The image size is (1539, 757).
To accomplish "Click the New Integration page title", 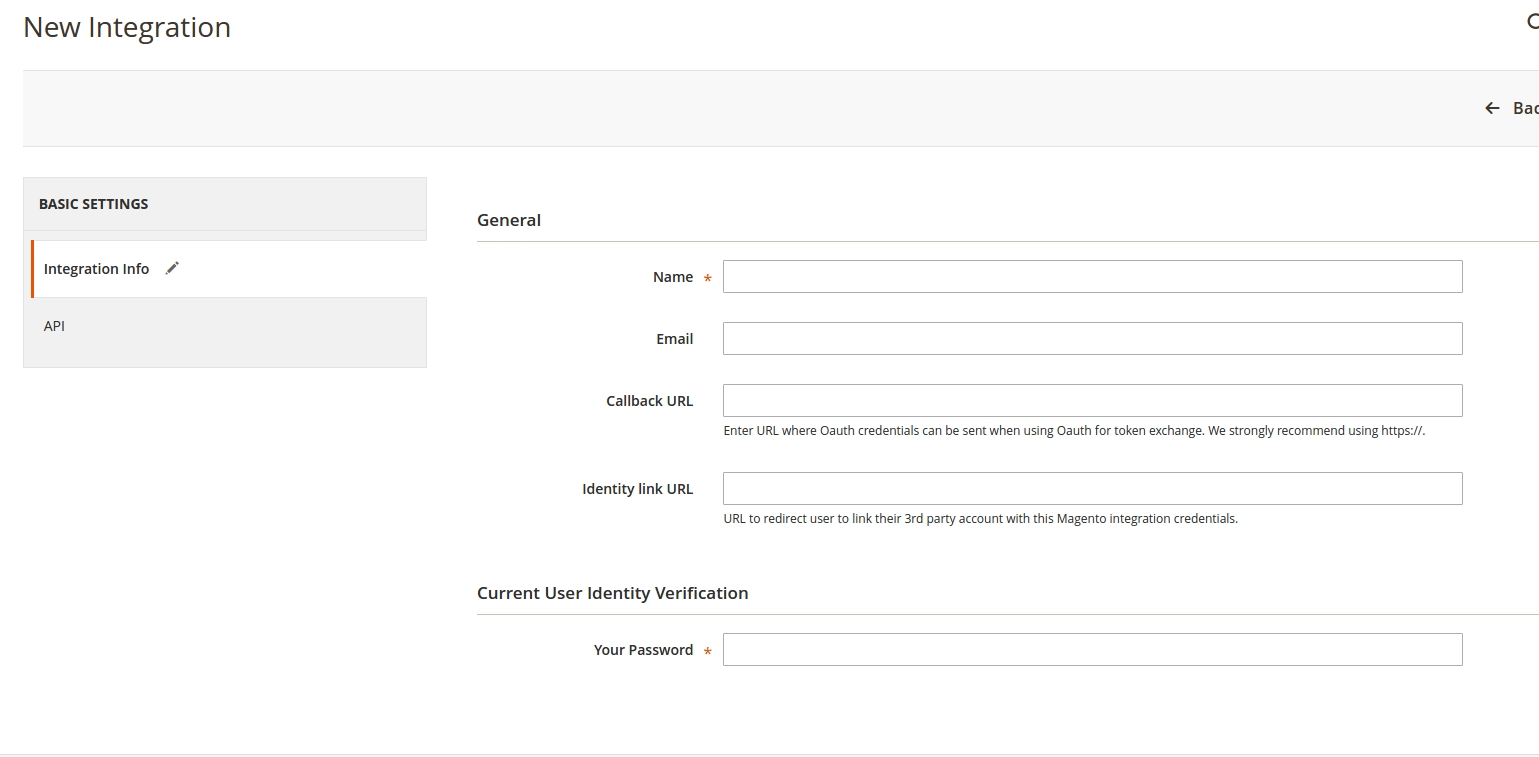I will [126, 27].
